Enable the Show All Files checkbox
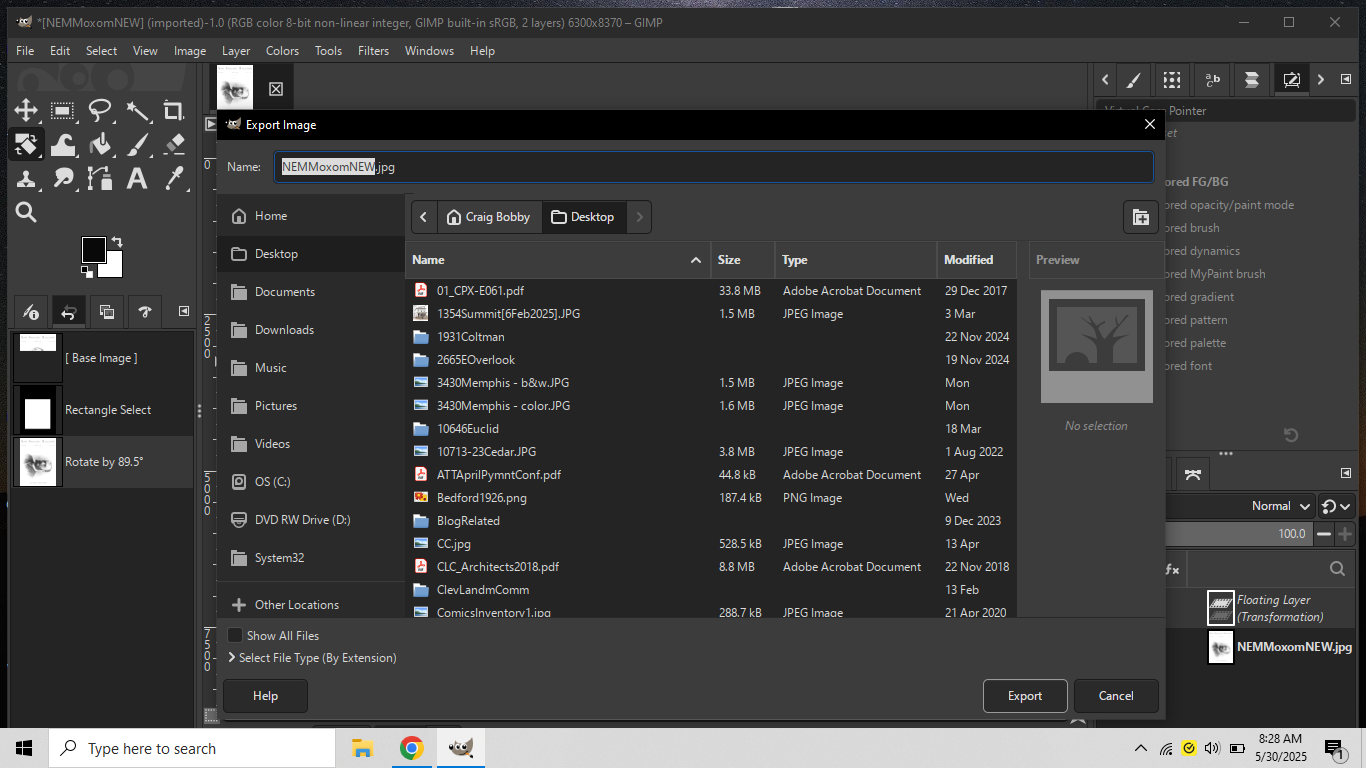 (235, 636)
